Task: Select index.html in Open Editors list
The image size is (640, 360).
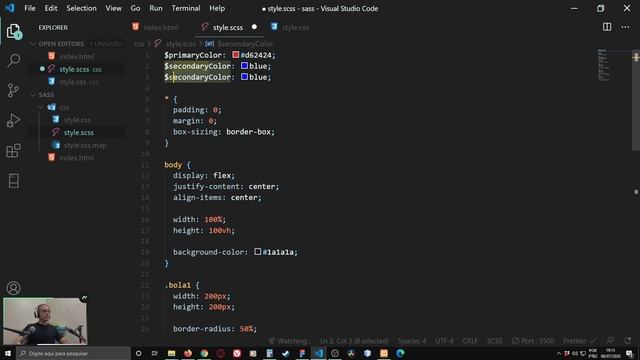Action: pyautogui.click(x=76, y=56)
